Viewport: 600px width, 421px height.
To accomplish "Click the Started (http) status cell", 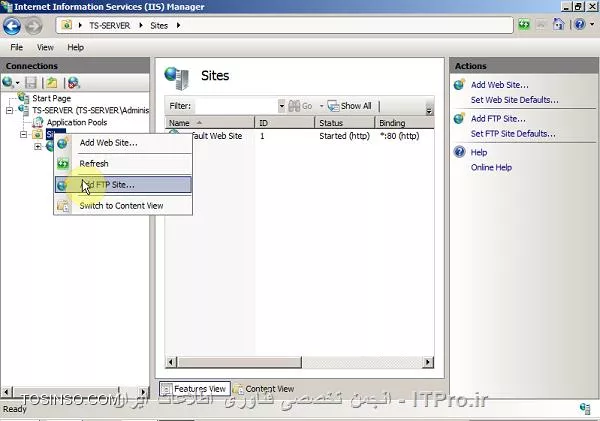I will coord(344,136).
